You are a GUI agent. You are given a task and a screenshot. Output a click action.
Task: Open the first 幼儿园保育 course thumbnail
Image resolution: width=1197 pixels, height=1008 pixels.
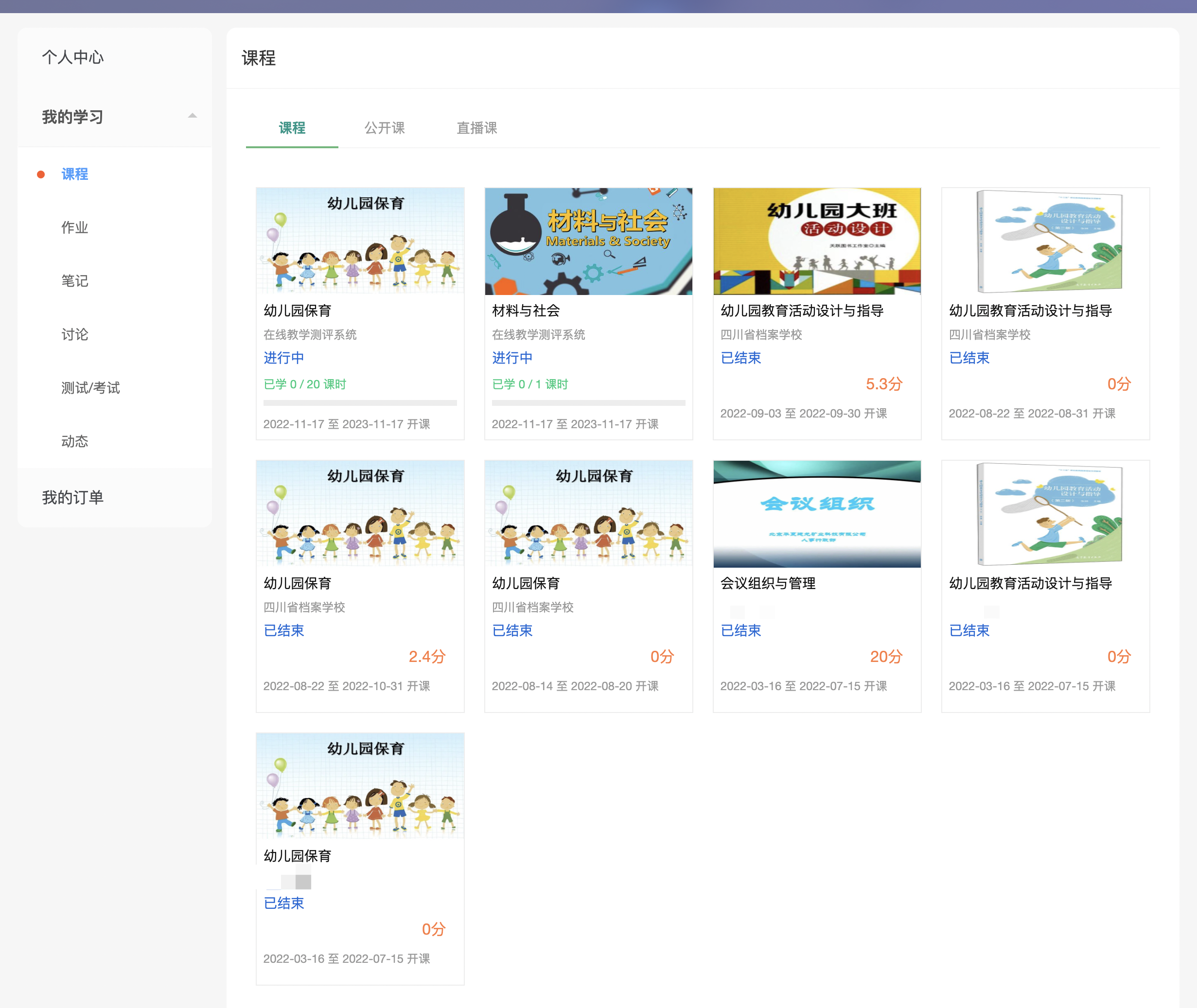[360, 241]
